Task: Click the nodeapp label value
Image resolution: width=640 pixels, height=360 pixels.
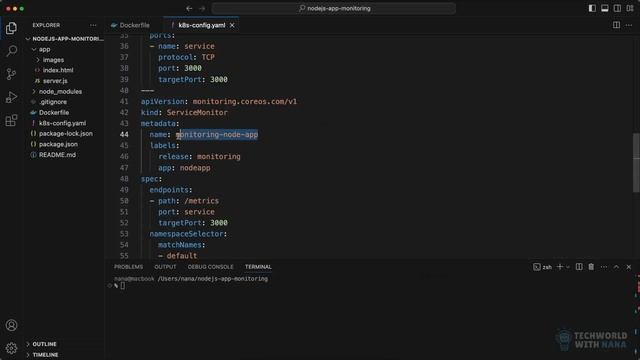Action: [195, 168]
